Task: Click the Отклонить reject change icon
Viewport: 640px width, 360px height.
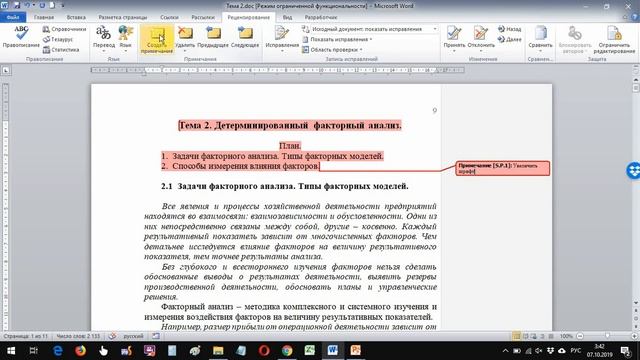Action: point(481,33)
